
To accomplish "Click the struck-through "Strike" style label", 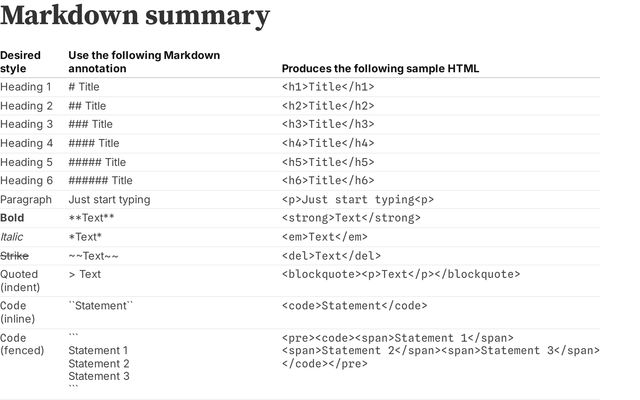I will pos(15,255).
